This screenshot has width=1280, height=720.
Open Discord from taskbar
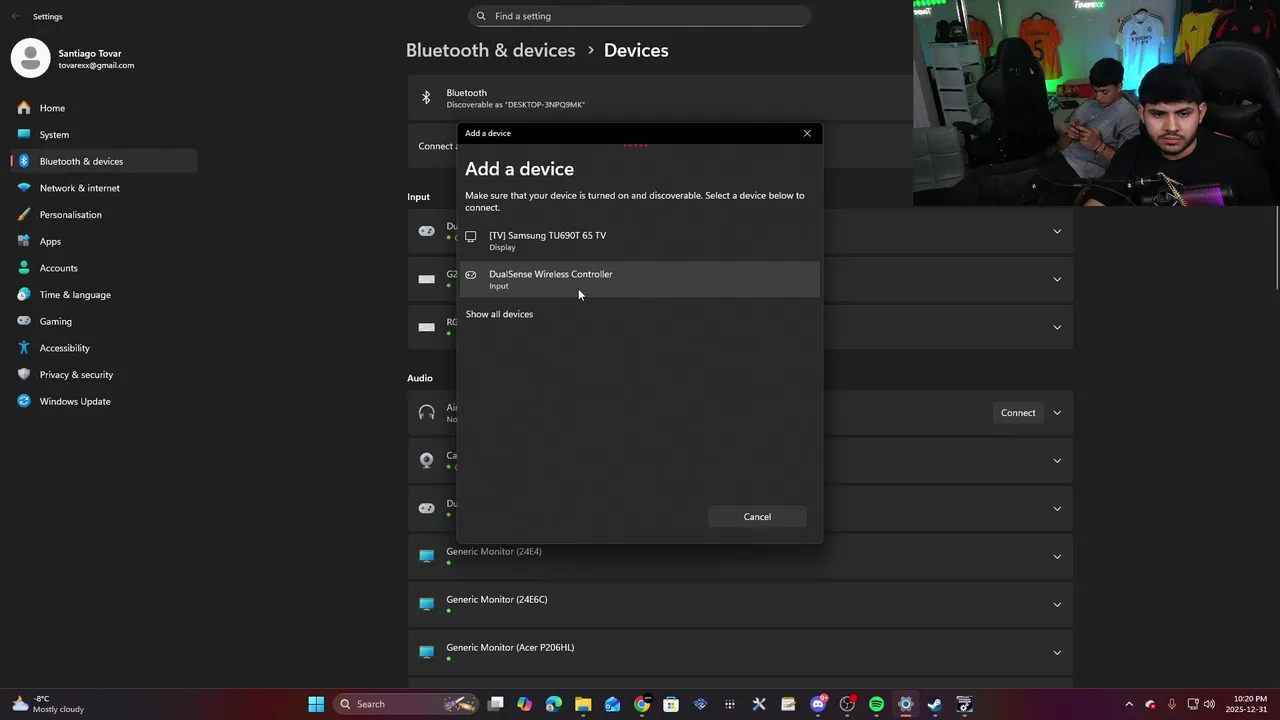coord(818,704)
